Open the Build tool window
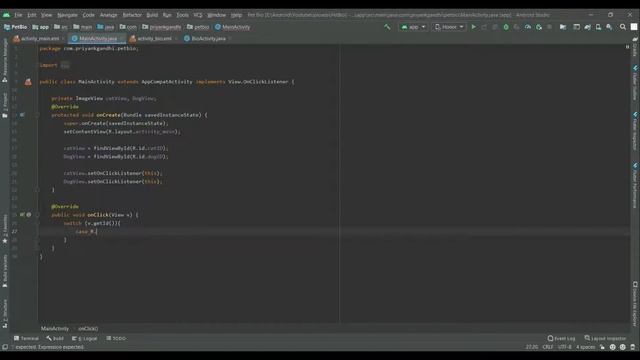 55,338
